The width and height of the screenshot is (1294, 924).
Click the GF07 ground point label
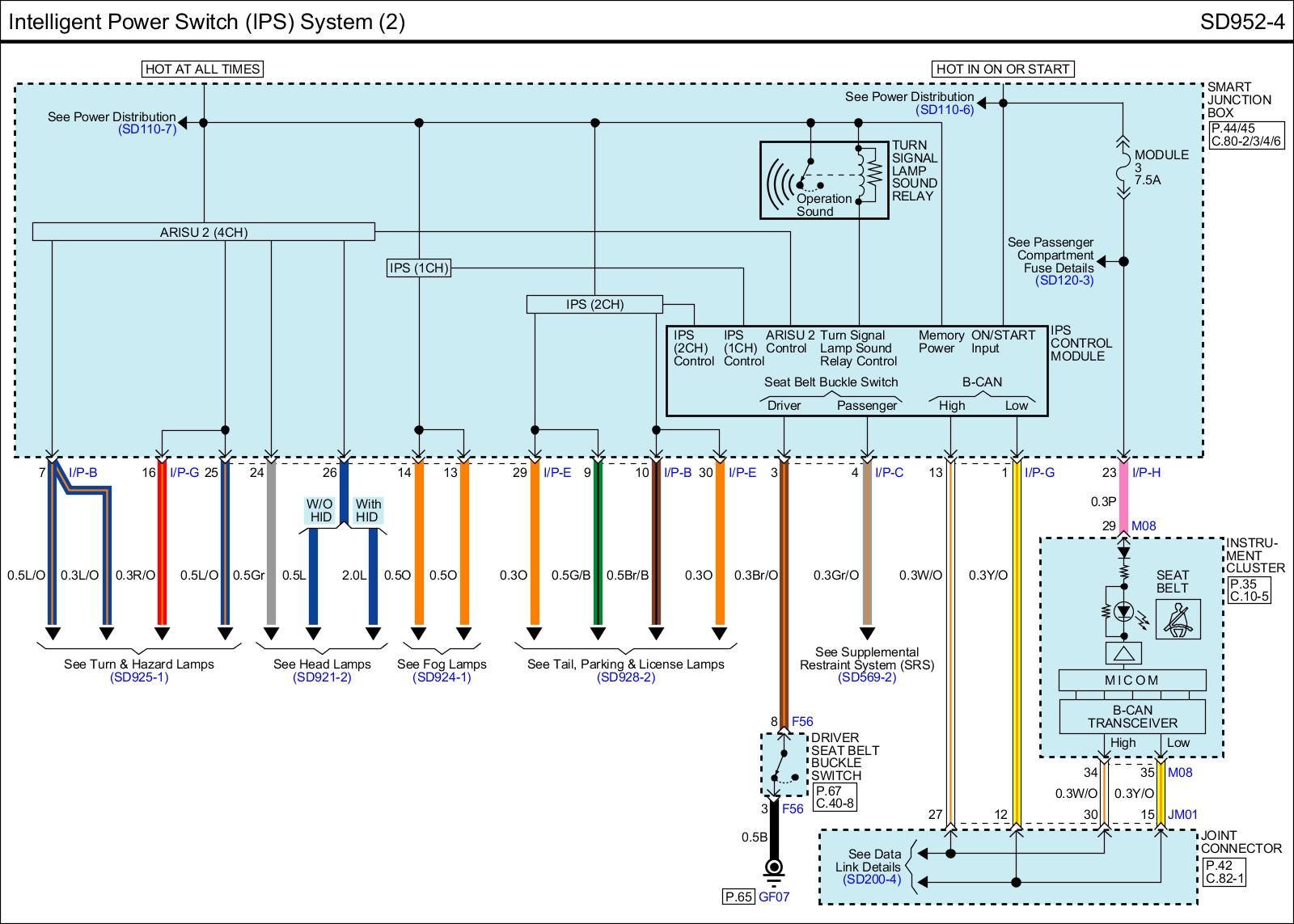coord(773,897)
